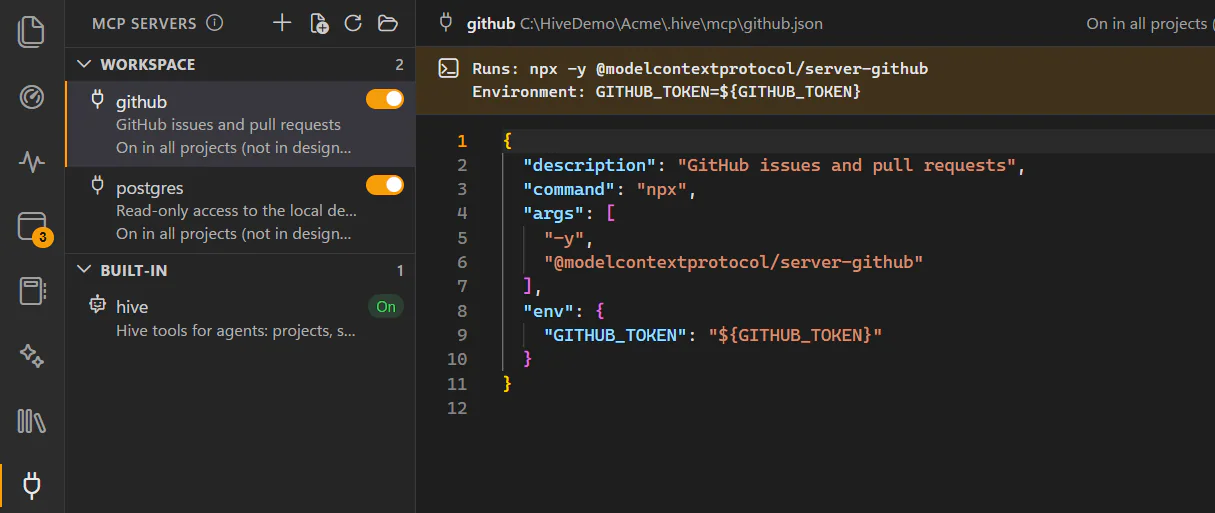Click the "npx" value in editor
Image resolution: width=1215 pixels, height=513 pixels.
[x=661, y=189]
